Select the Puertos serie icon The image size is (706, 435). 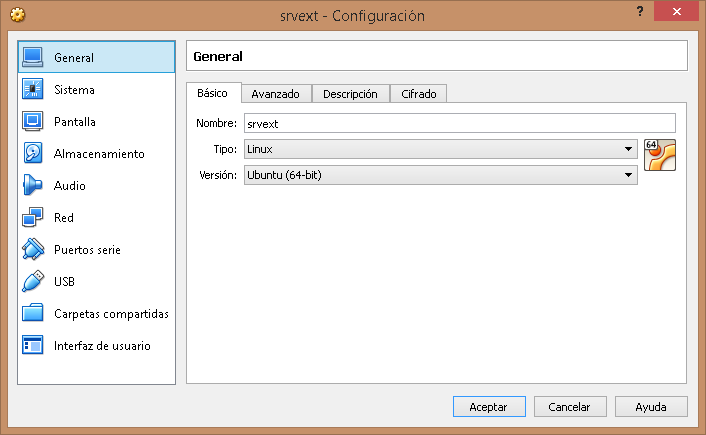pos(33,250)
